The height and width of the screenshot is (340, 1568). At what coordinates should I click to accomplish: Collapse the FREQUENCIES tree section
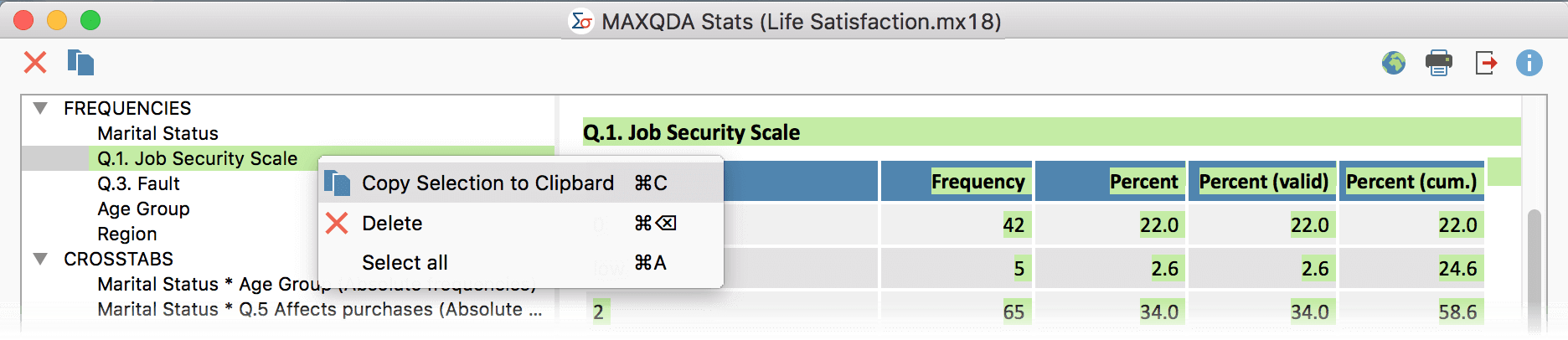tap(40, 108)
